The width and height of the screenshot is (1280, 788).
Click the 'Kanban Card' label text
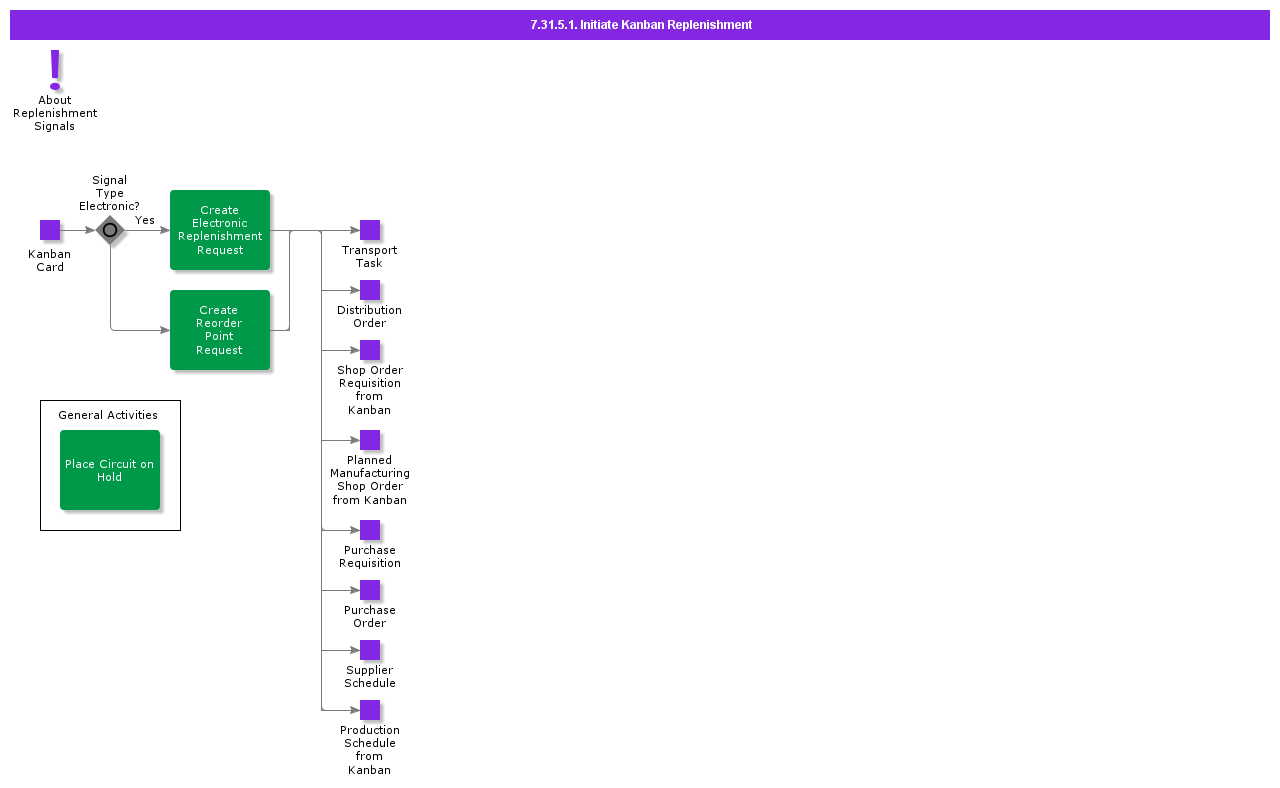(x=50, y=261)
